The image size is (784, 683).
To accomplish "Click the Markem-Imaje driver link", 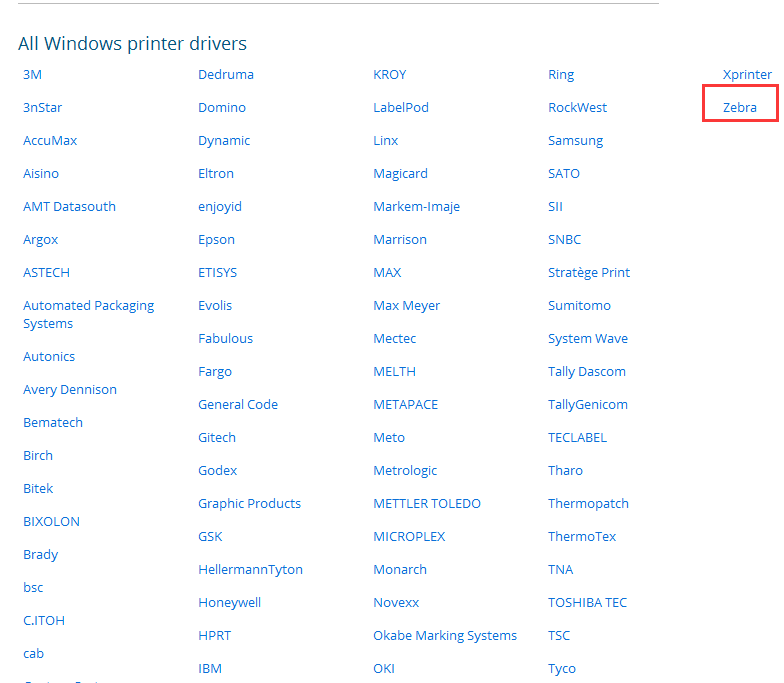I will [x=417, y=206].
